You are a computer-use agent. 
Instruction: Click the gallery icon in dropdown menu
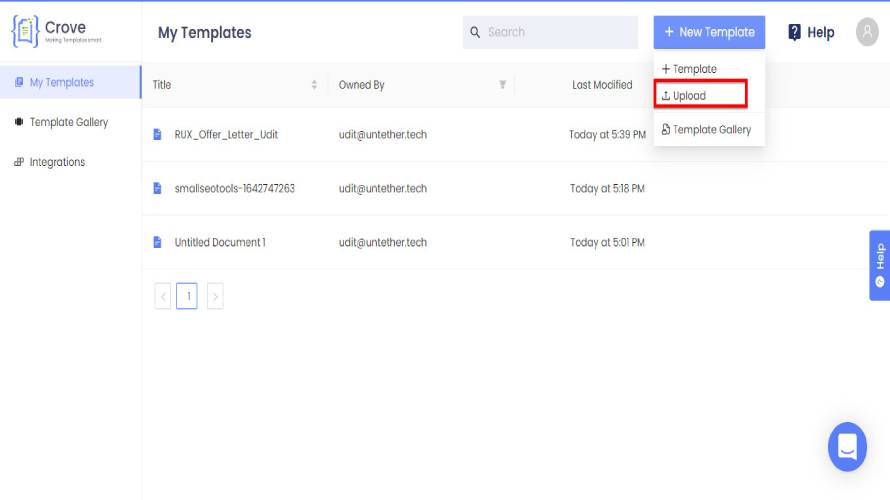(666, 129)
